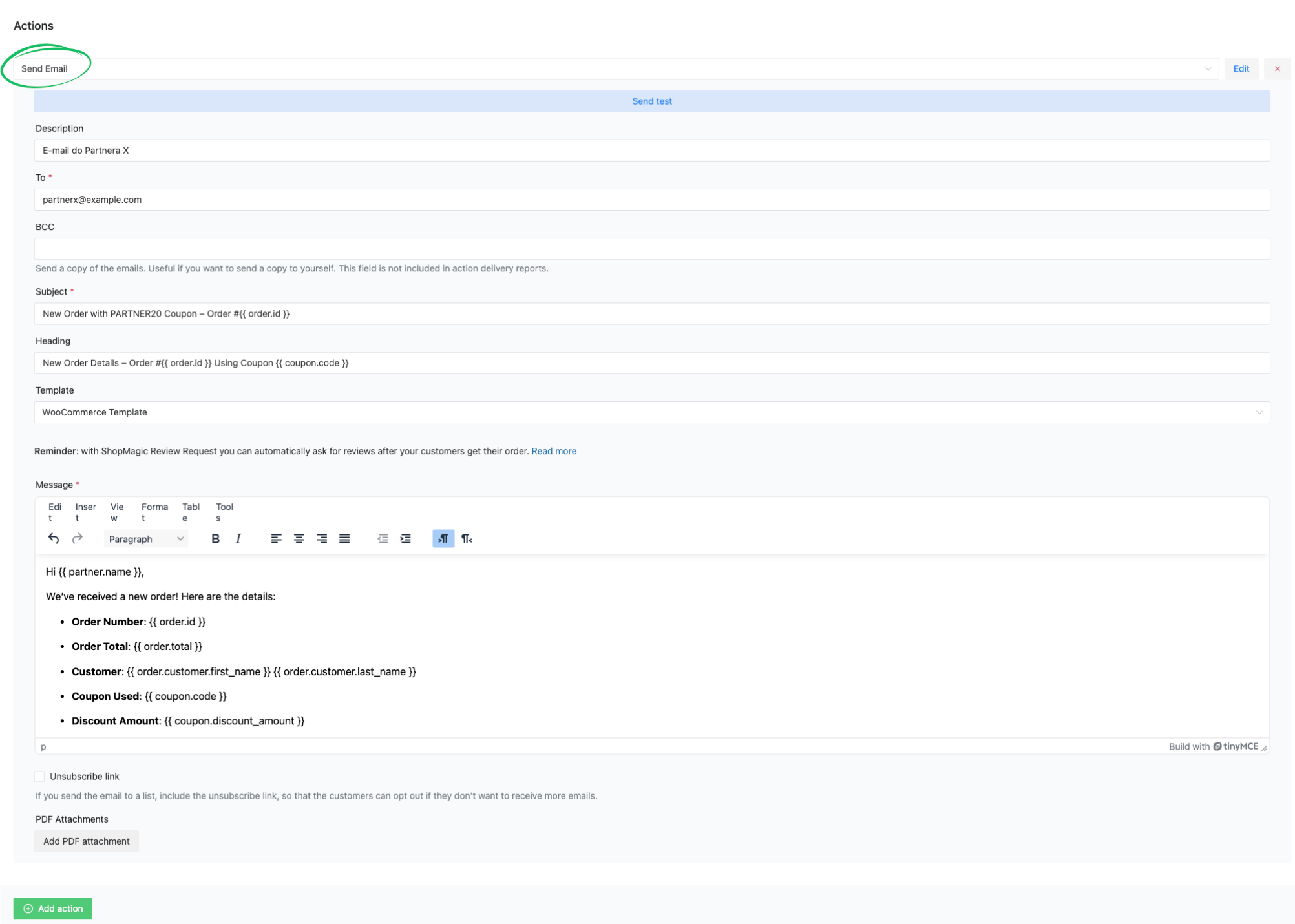Open the Format menu in the editor

click(x=154, y=512)
